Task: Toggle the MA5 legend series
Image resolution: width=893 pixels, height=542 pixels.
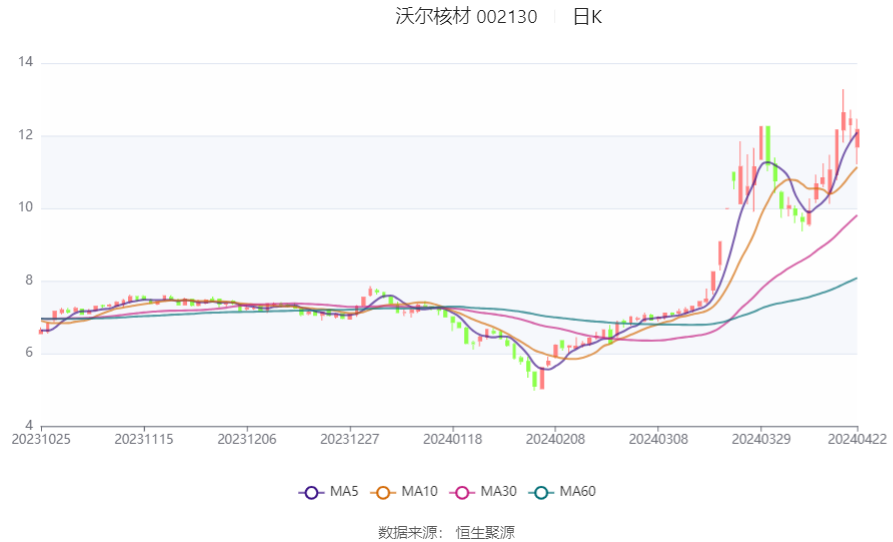Action: click(329, 492)
